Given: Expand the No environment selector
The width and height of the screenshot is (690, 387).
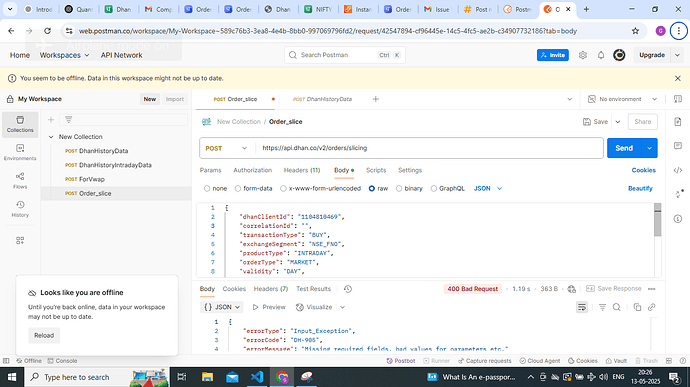Looking at the screenshot, I should (623, 99).
